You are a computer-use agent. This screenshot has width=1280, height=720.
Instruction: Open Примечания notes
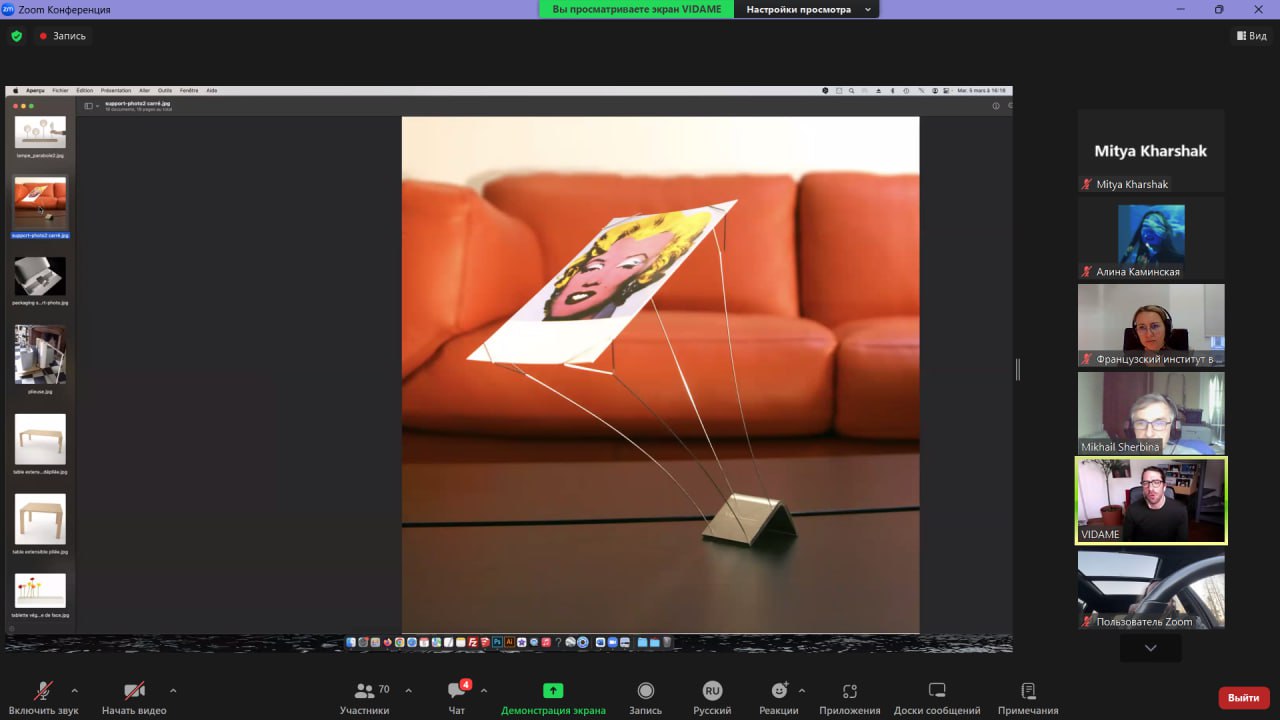click(1028, 698)
